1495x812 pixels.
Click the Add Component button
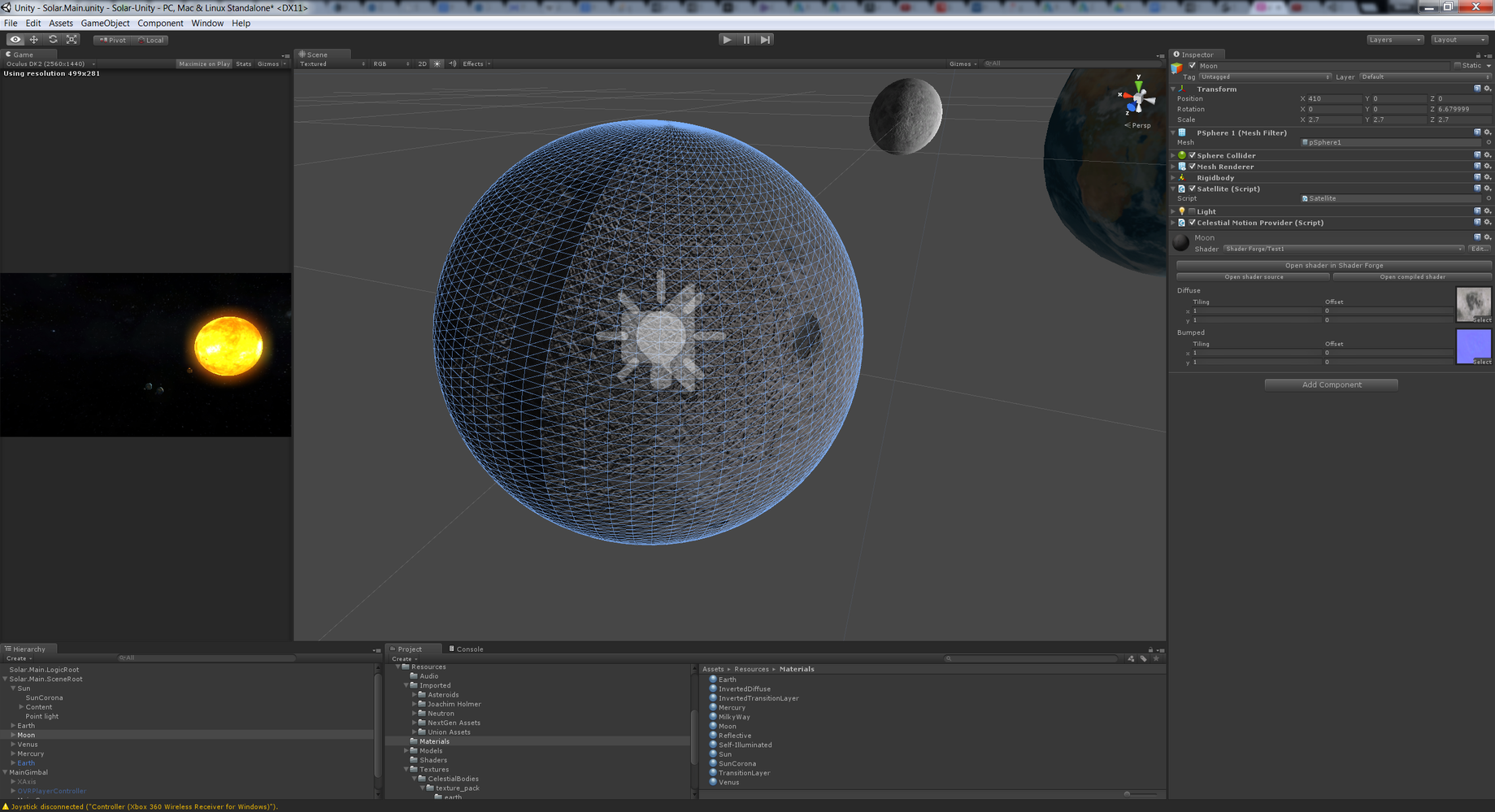[x=1331, y=385]
